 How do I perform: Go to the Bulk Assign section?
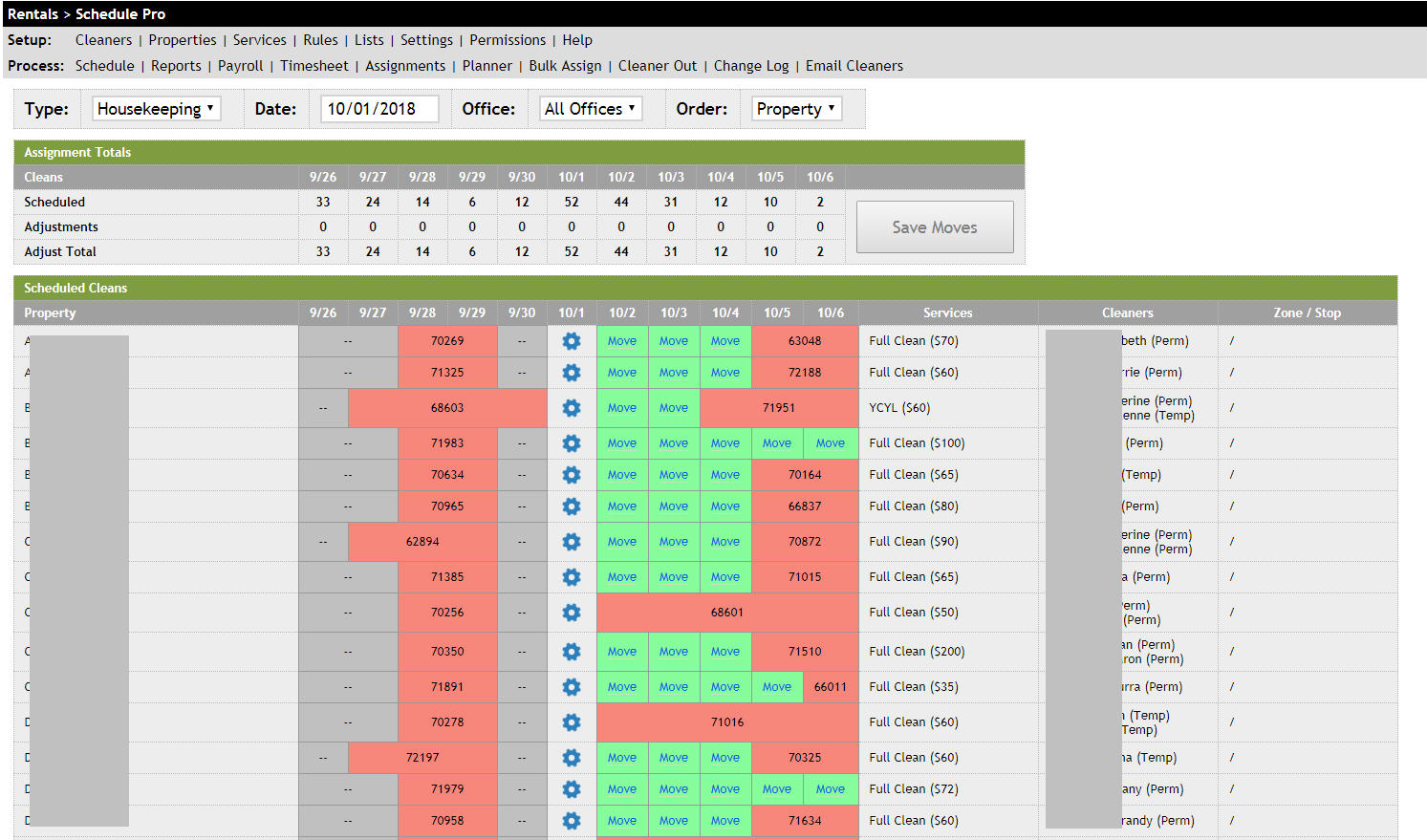coord(565,65)
